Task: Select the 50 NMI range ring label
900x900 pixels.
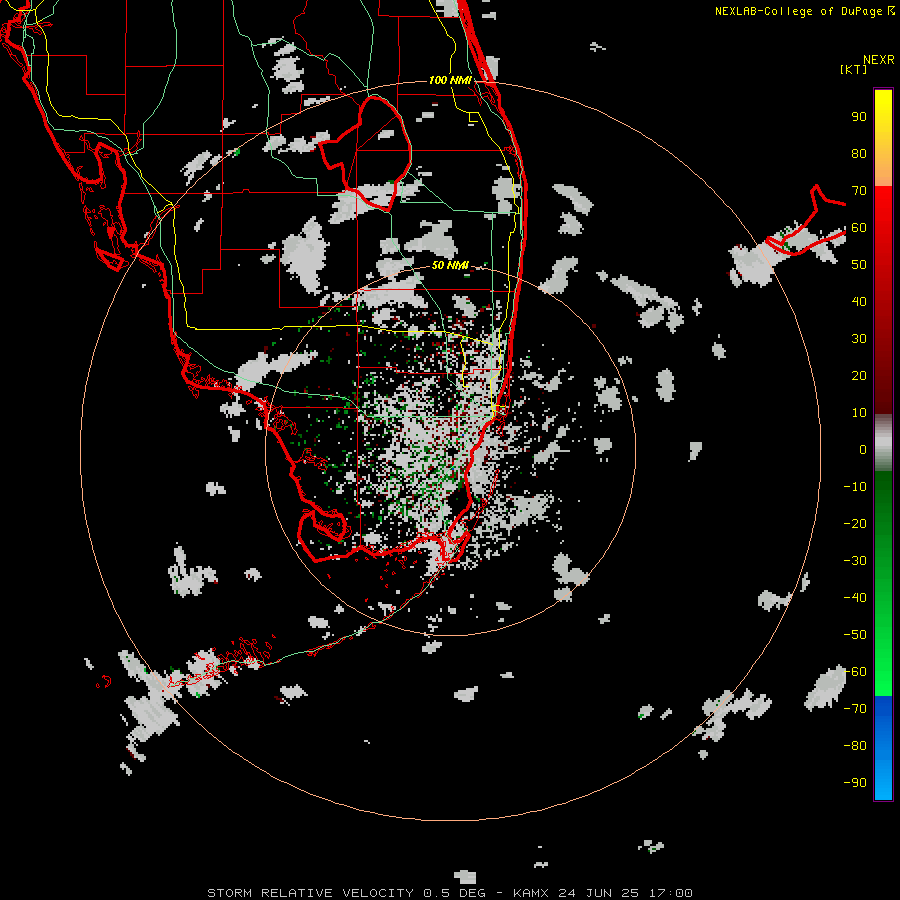Action: click(451, 265)
